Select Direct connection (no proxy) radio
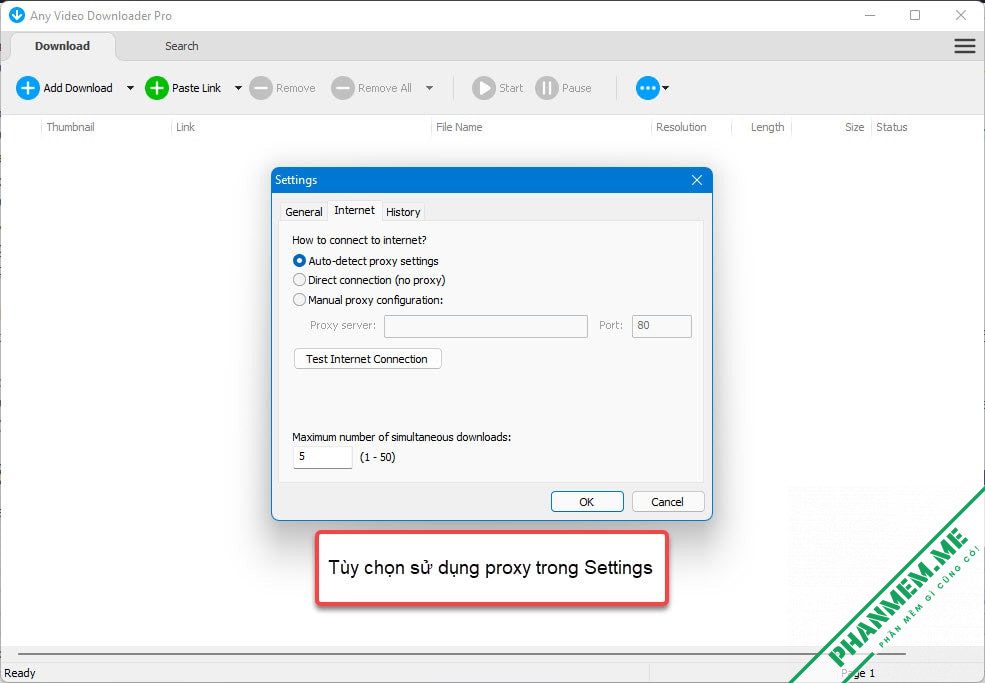985x683 pixels. tap(300, 280)
